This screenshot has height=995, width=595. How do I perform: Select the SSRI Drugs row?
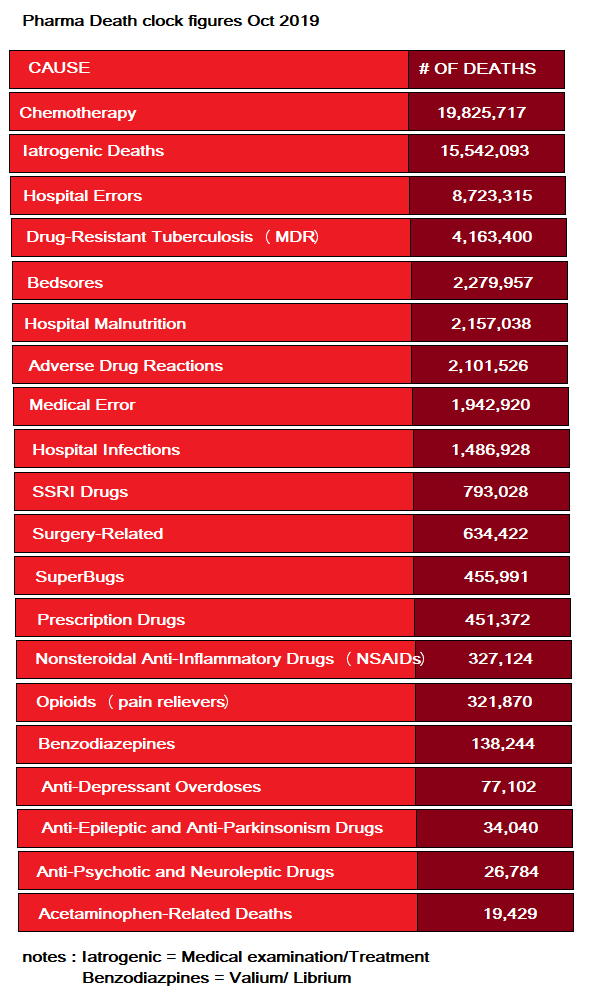[292, 491]
